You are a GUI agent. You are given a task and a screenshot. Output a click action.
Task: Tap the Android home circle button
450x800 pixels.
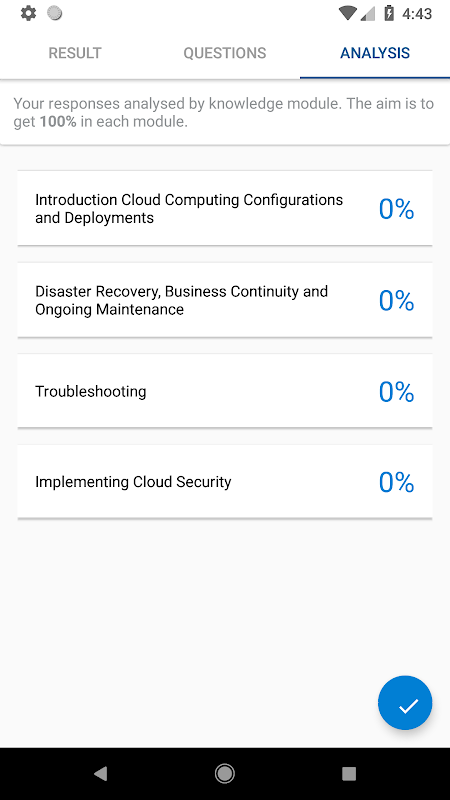coord(224,774)
